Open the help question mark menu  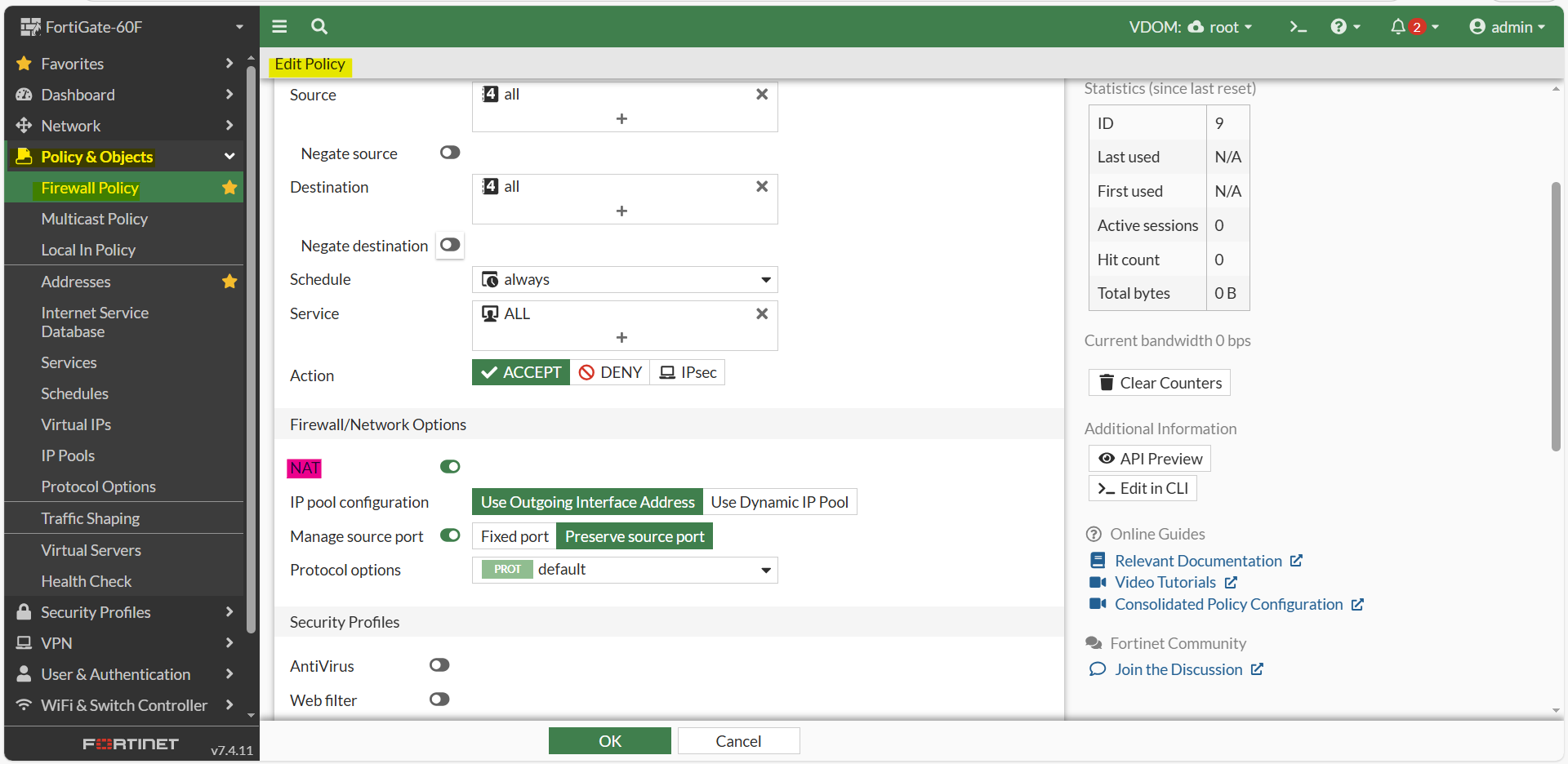1345,27
